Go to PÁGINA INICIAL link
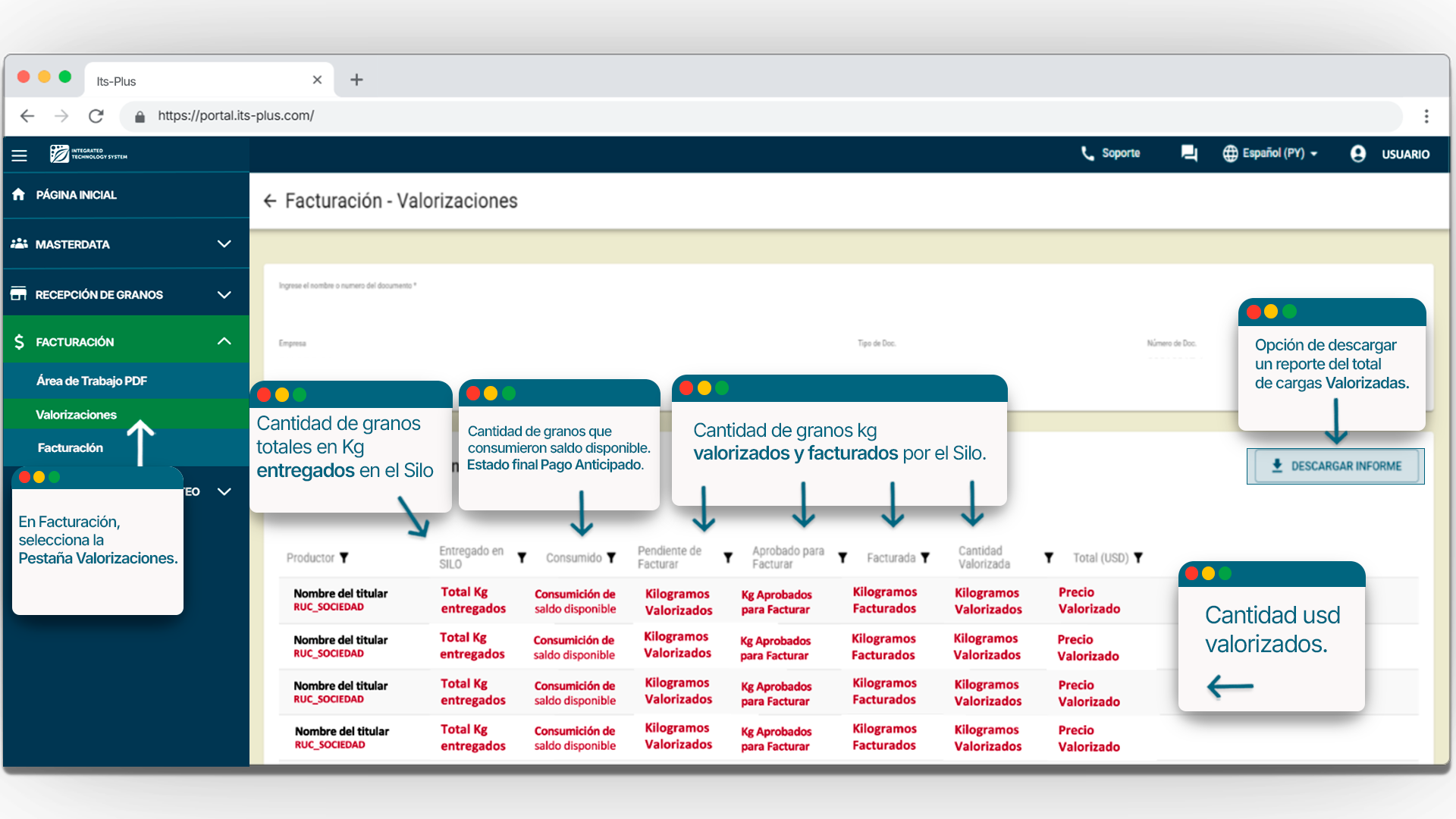The image size is (1456, 819). 76,195
